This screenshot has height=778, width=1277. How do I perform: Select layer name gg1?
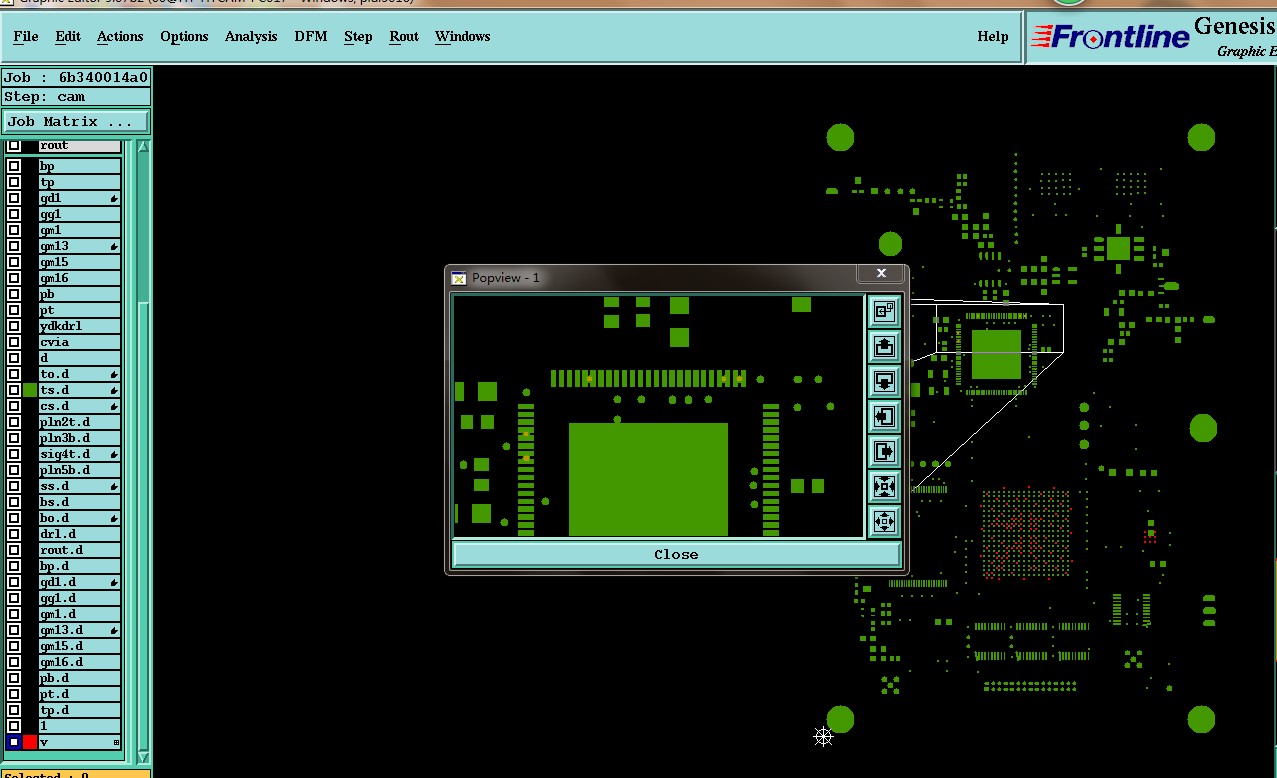tap(80, 214)
